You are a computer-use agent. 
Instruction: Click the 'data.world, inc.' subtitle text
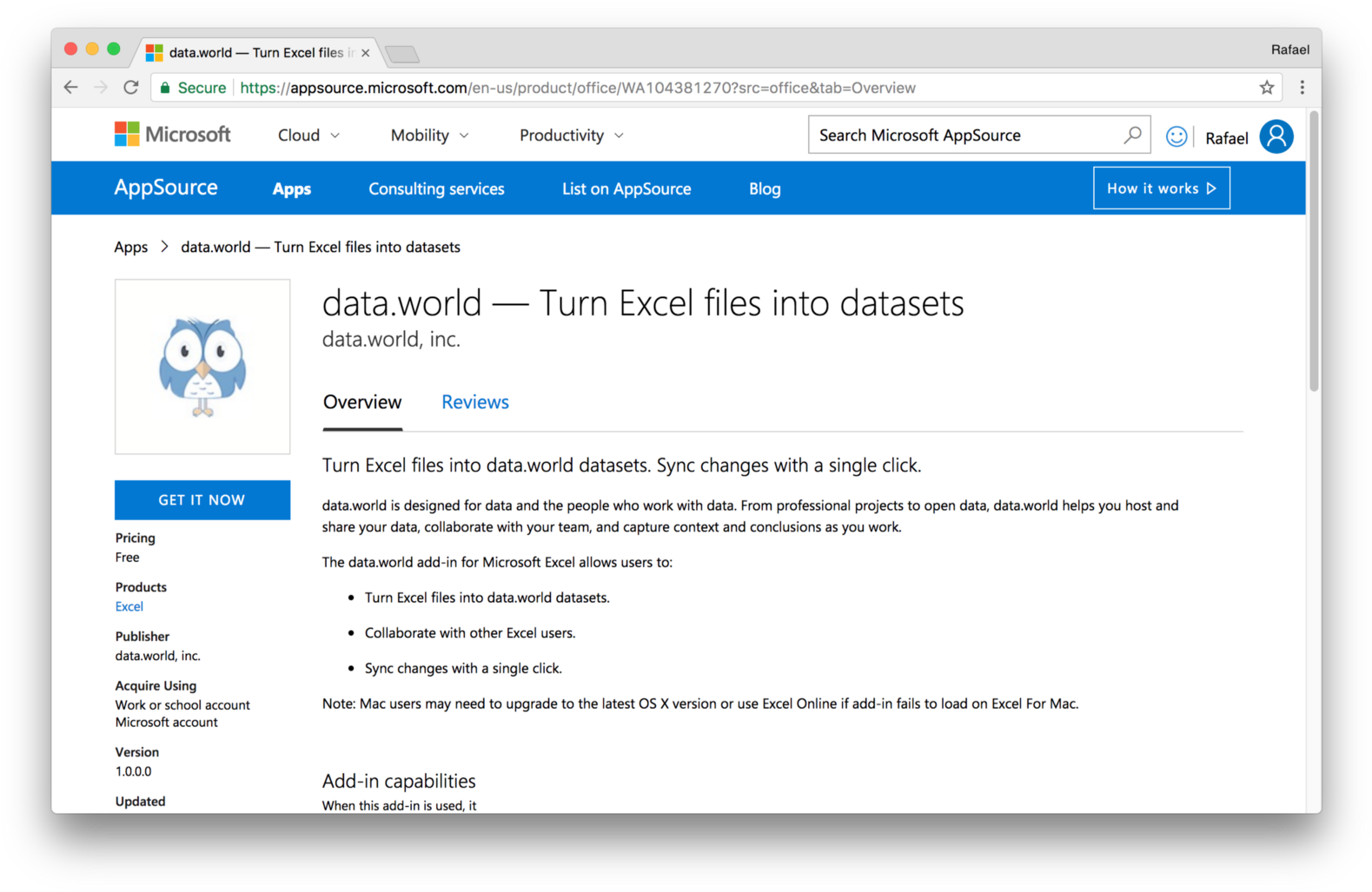[391, 340]
